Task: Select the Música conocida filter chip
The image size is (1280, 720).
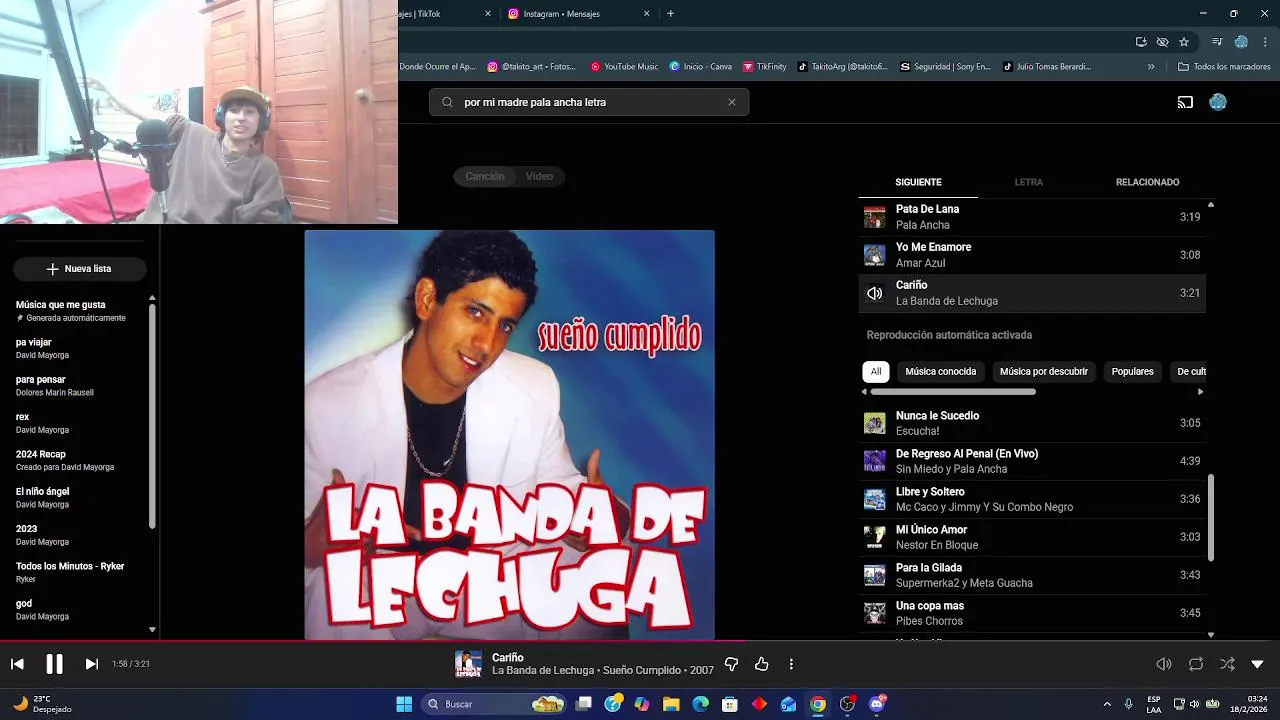Action: coord(941,371)
